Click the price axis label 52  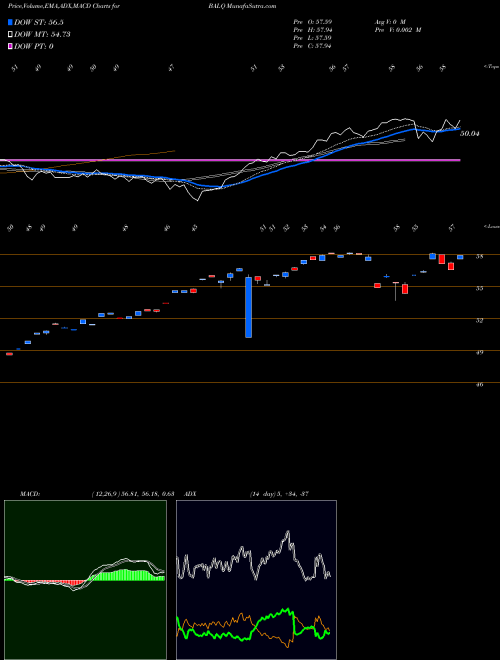tap(479, 320)
